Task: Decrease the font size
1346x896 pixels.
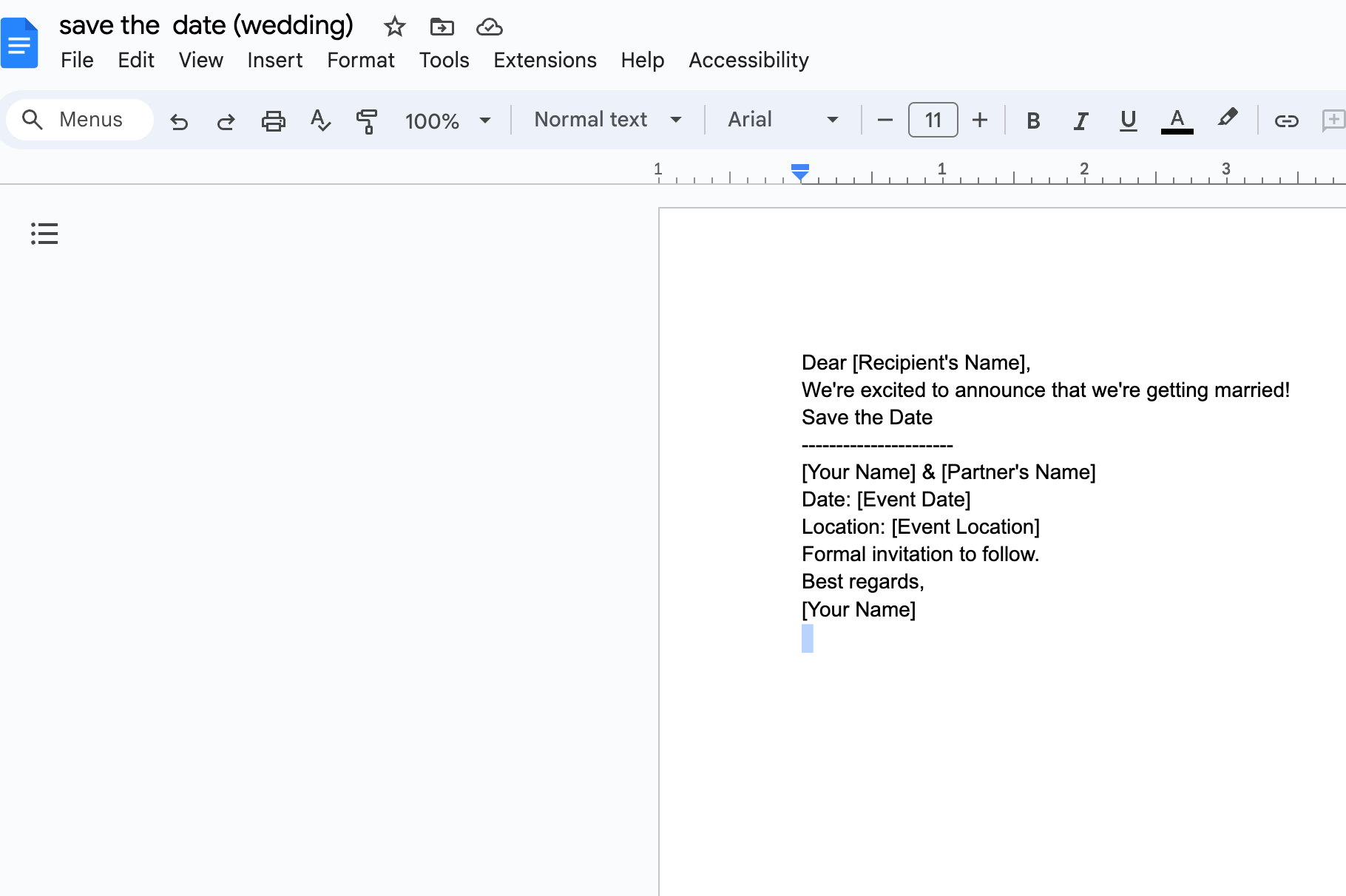Action: 885,120
